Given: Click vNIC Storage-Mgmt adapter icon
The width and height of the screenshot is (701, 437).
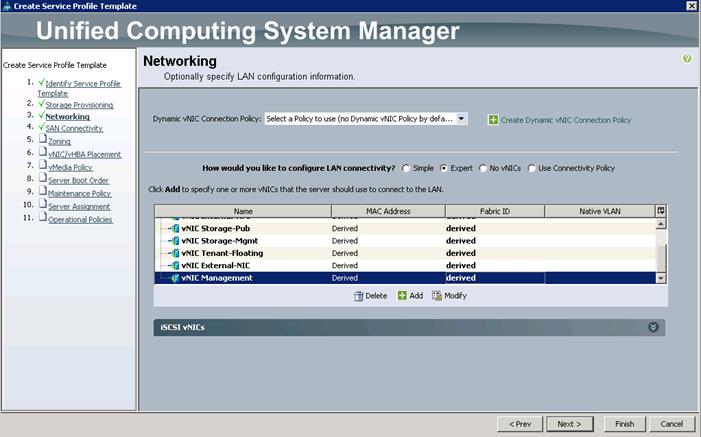Looking at the screenshot, I should pos(175,241).
